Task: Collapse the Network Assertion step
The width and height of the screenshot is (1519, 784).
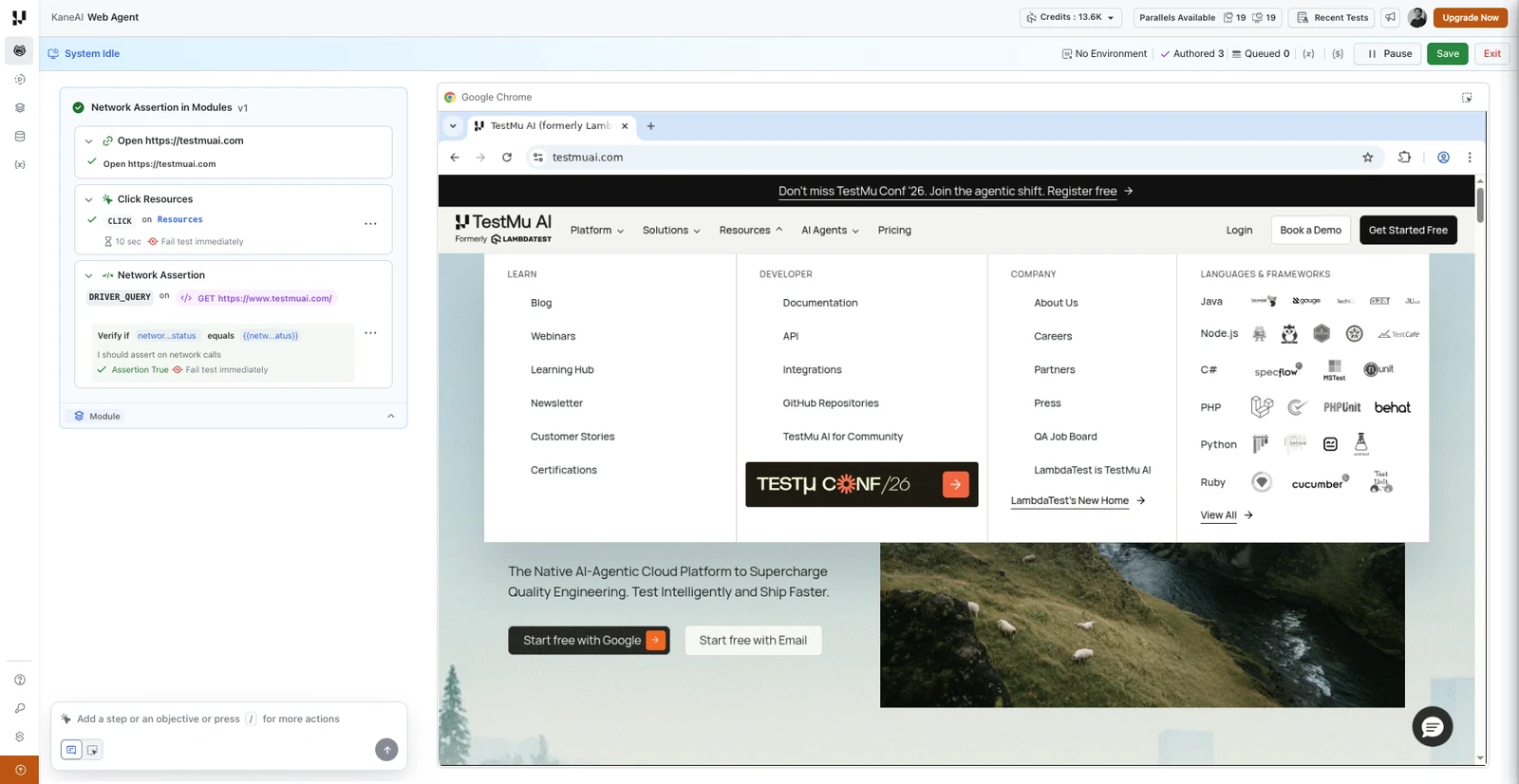Action: tap(89, 276)
